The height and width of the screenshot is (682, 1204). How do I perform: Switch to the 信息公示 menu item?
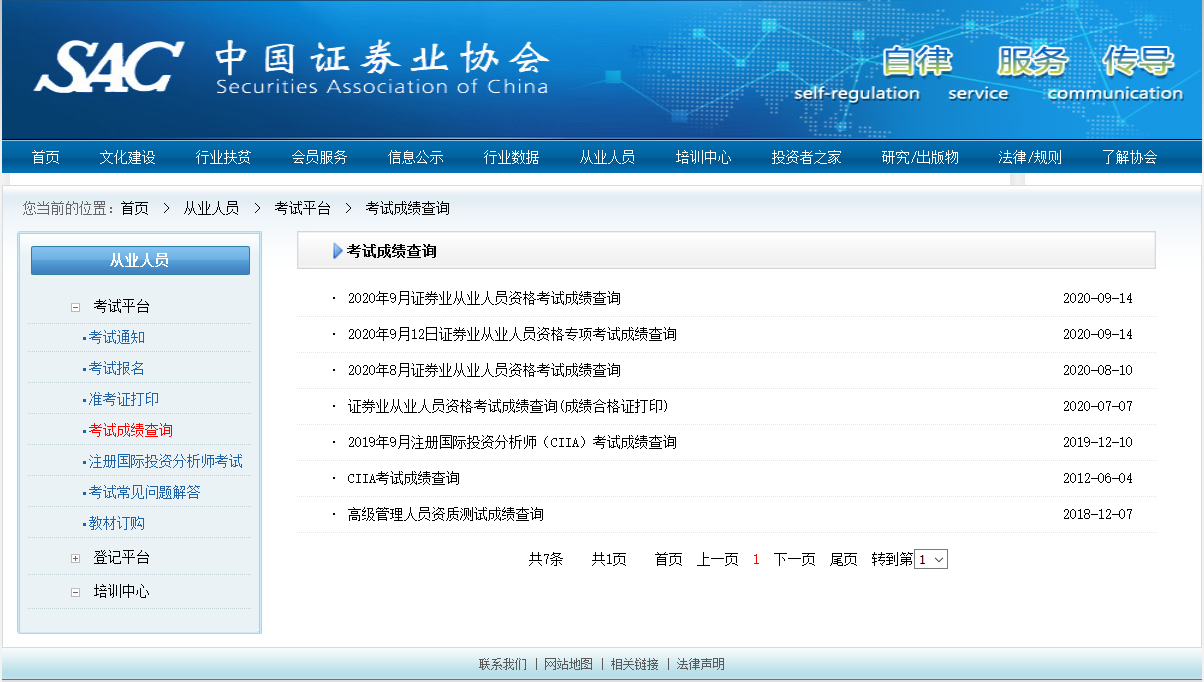click(415, 156)
